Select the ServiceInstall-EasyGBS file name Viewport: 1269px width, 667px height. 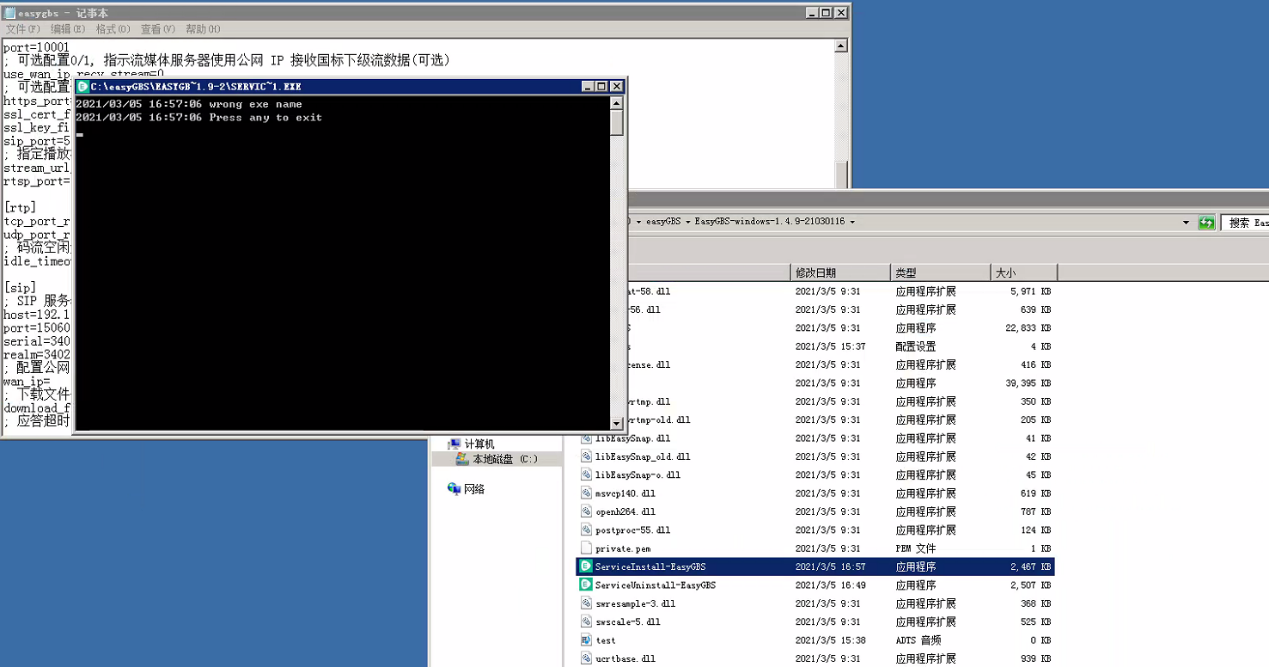point(650,567)
